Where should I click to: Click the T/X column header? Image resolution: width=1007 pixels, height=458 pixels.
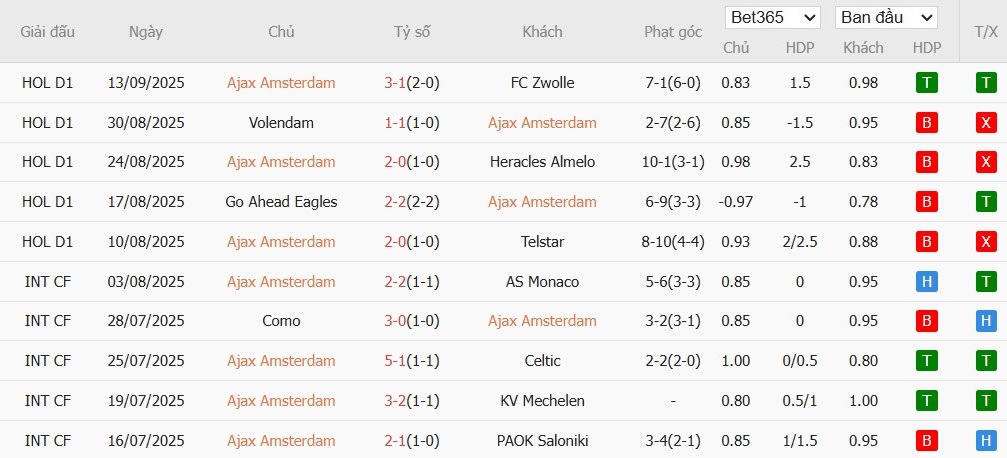coord(985,32)
